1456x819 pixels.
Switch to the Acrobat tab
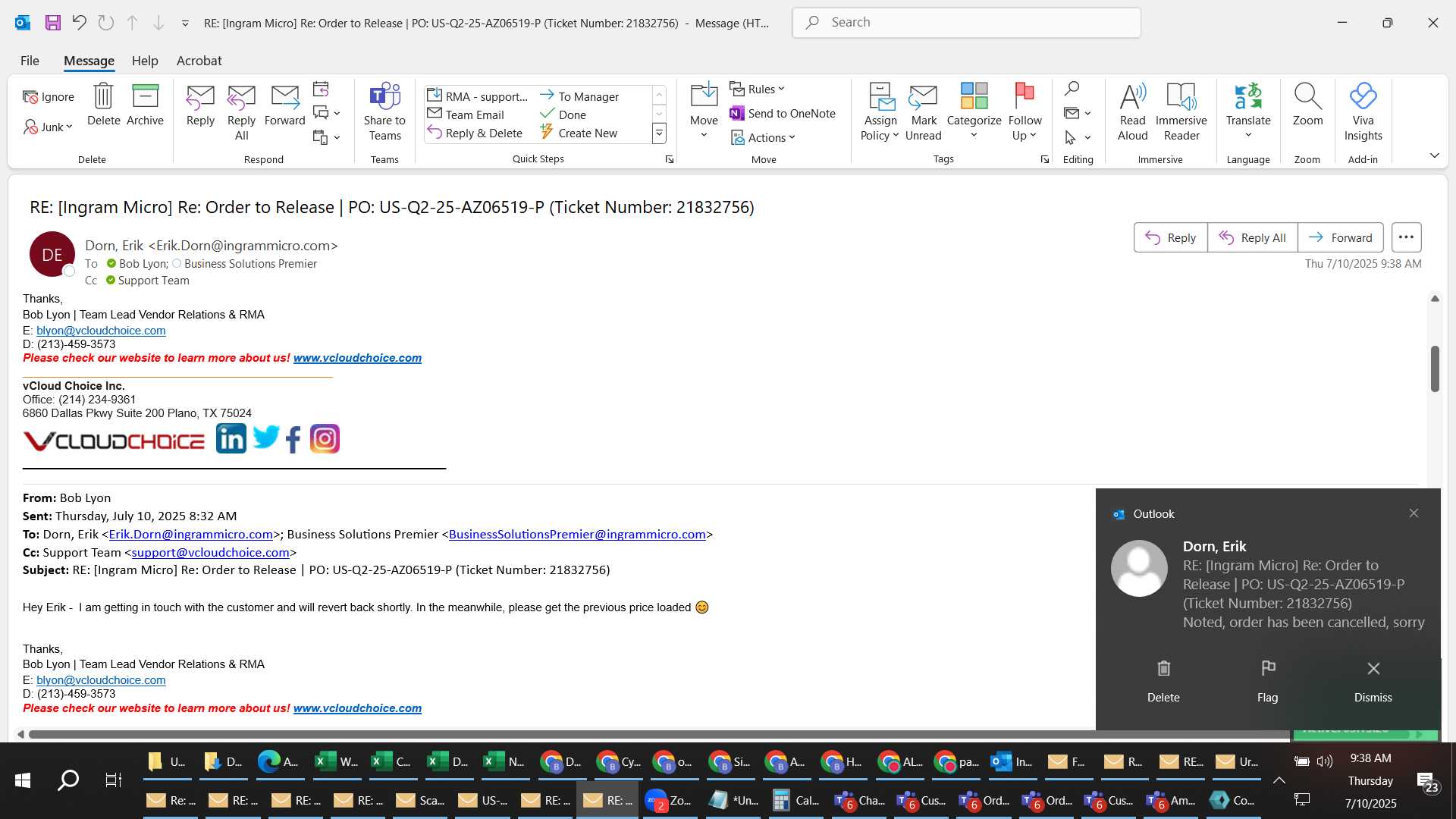pyautogui.click(x=199, y=61)
